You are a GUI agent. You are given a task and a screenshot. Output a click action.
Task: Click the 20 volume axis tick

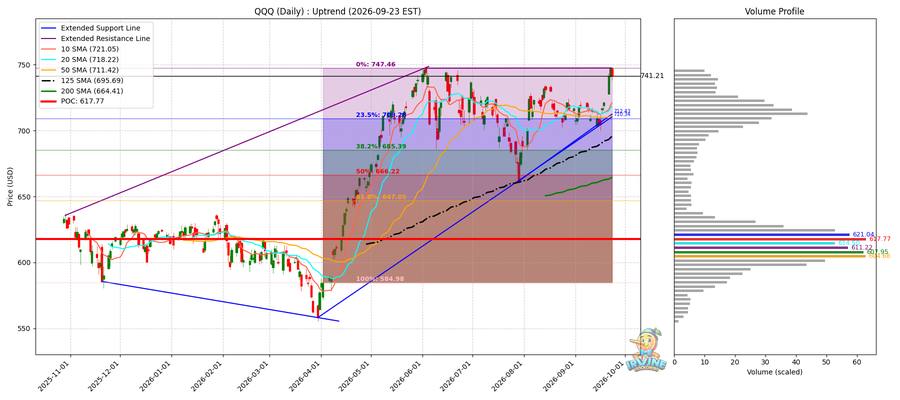pyautogui.click(x=735, y=362)
